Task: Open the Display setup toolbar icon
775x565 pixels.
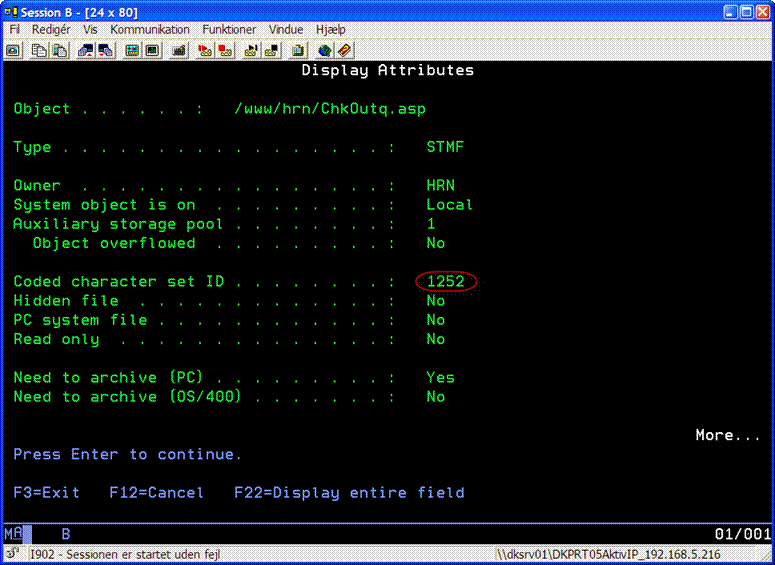Action: coord(132,50)
